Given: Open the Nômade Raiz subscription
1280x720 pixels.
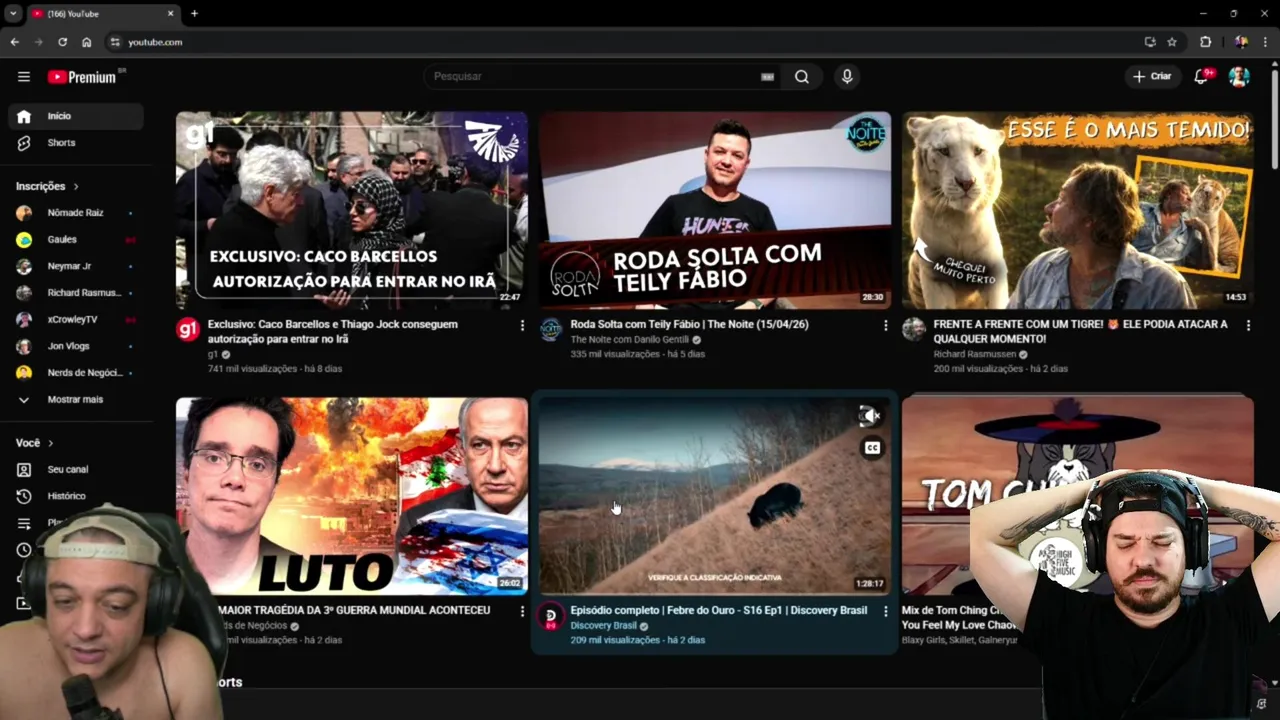Looking at the screenshot, I should pos(76,213).
